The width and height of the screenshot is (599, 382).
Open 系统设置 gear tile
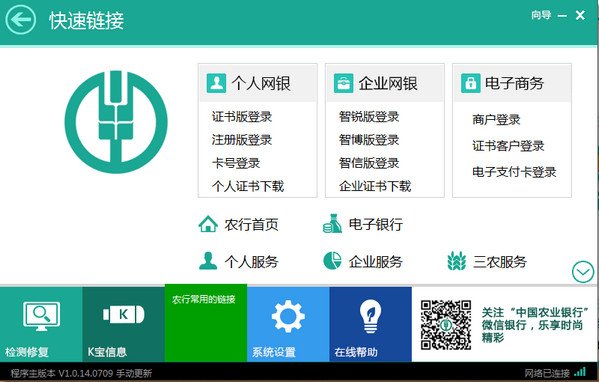point(288,324)
